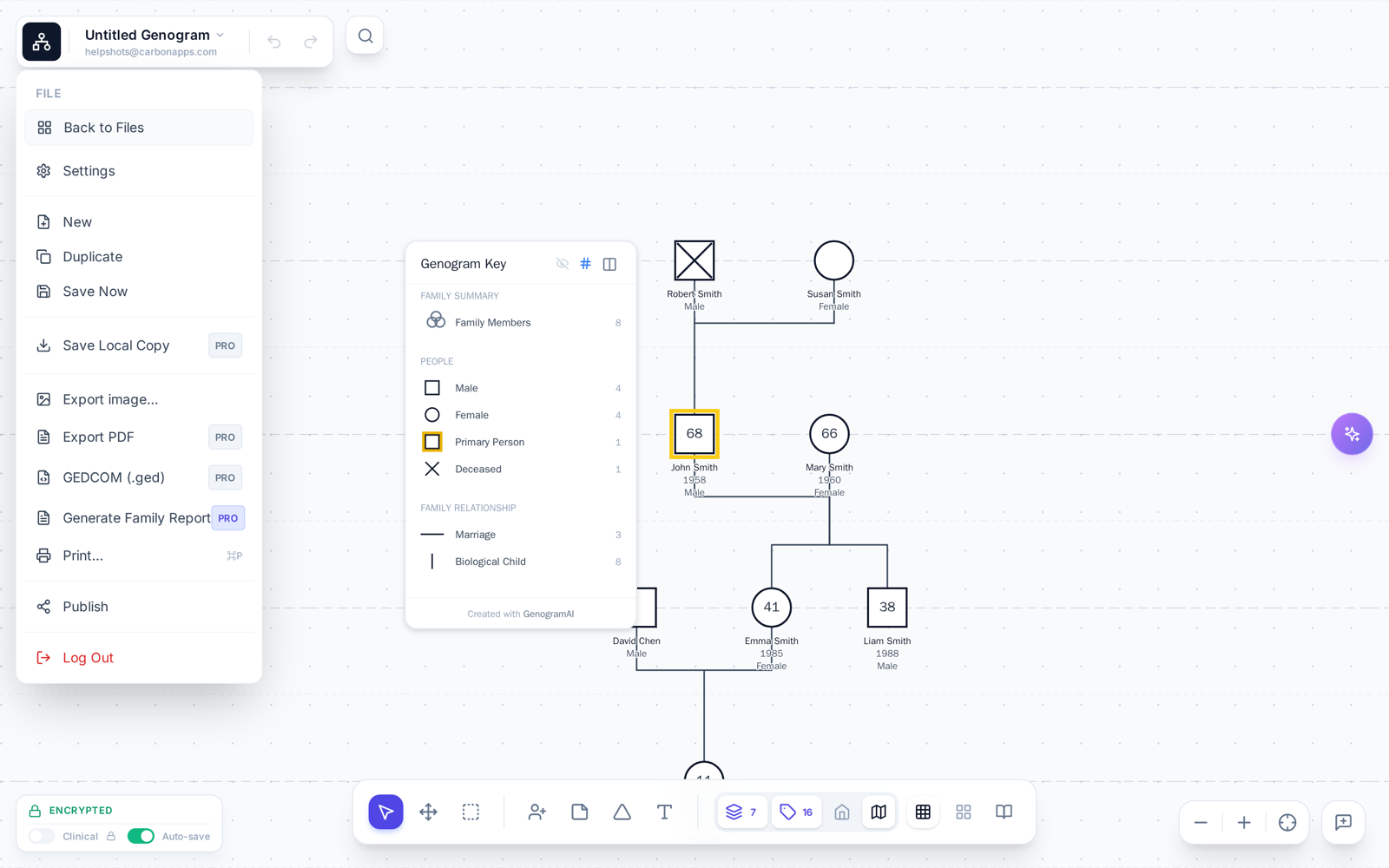The width and height of the screenshot is (1389, 868).
Task: Activate the pan move tool
Action: [x=428, y=812]
